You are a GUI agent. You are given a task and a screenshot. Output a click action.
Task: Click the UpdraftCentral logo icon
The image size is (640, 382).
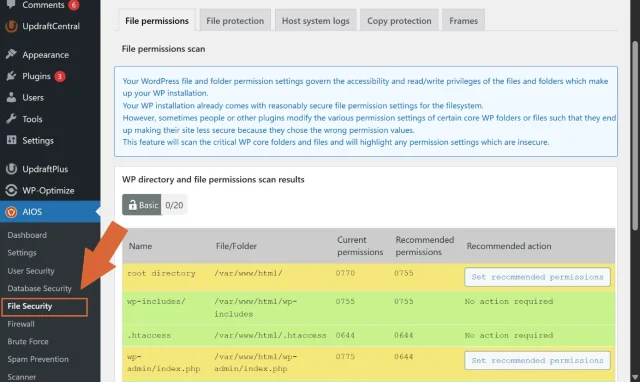(11, 26)
